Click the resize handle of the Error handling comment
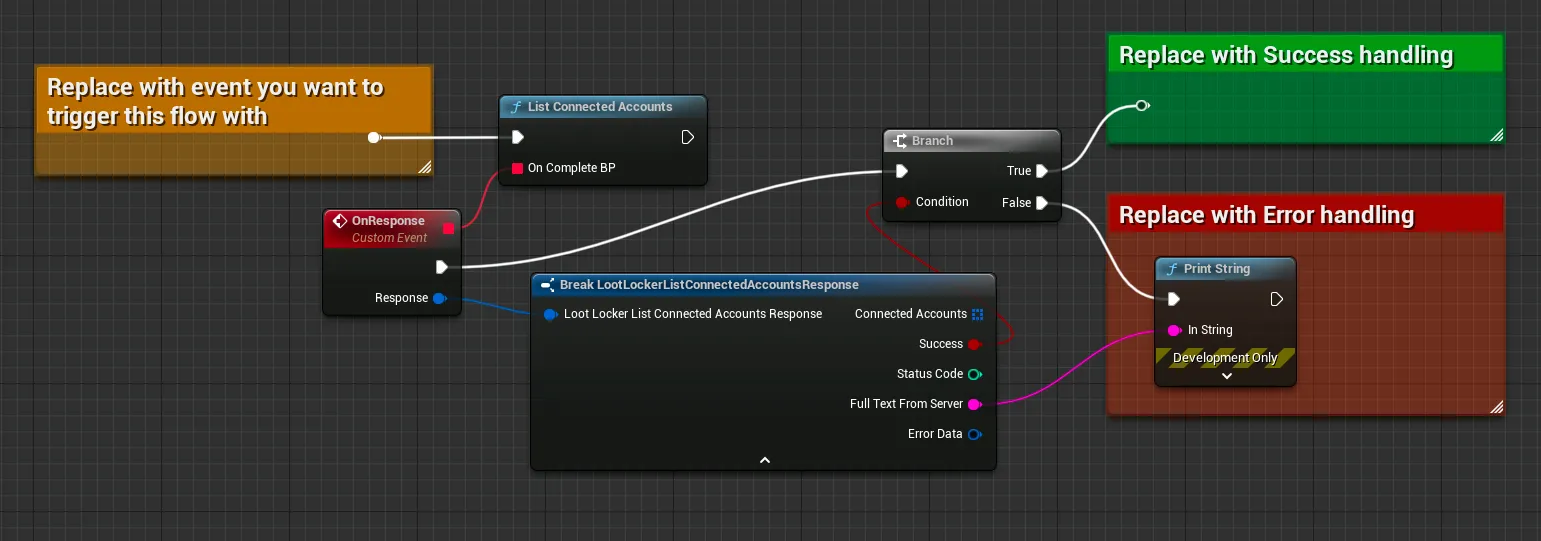This screenshot has width=1541, height=541. coord(1495,406)
